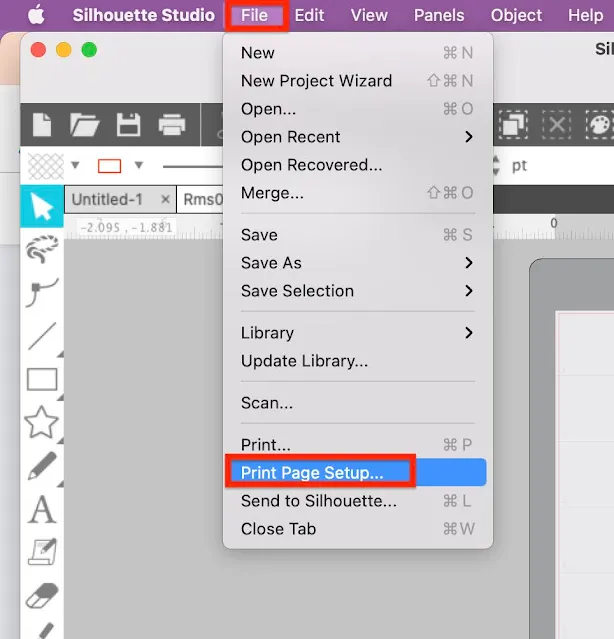Click the red line color swatch
This screenshot has width=614, height=639.
pyautogui.click(x=110, y=166)
